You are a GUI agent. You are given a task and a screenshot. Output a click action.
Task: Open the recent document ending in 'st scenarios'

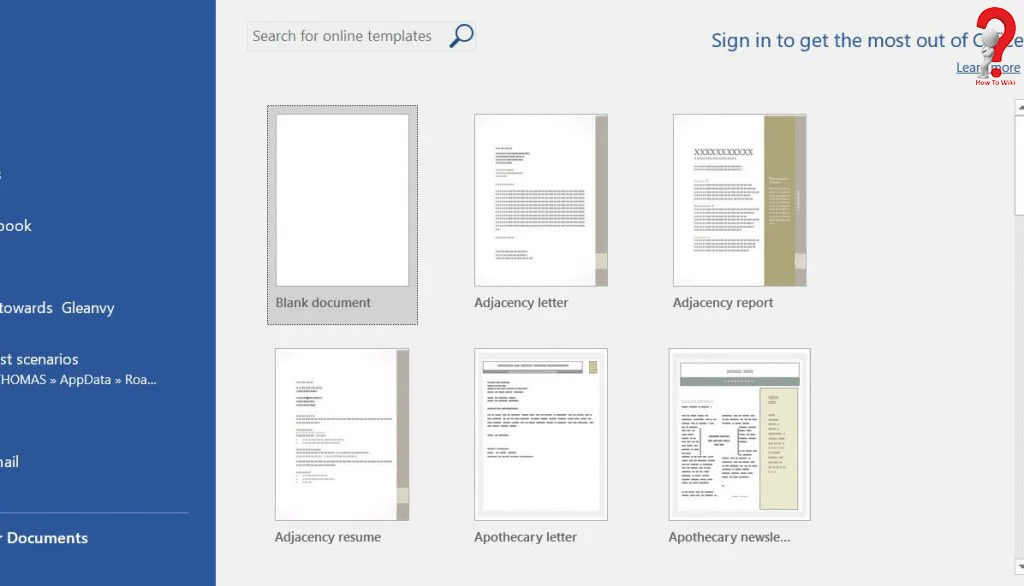pos(39,359)
